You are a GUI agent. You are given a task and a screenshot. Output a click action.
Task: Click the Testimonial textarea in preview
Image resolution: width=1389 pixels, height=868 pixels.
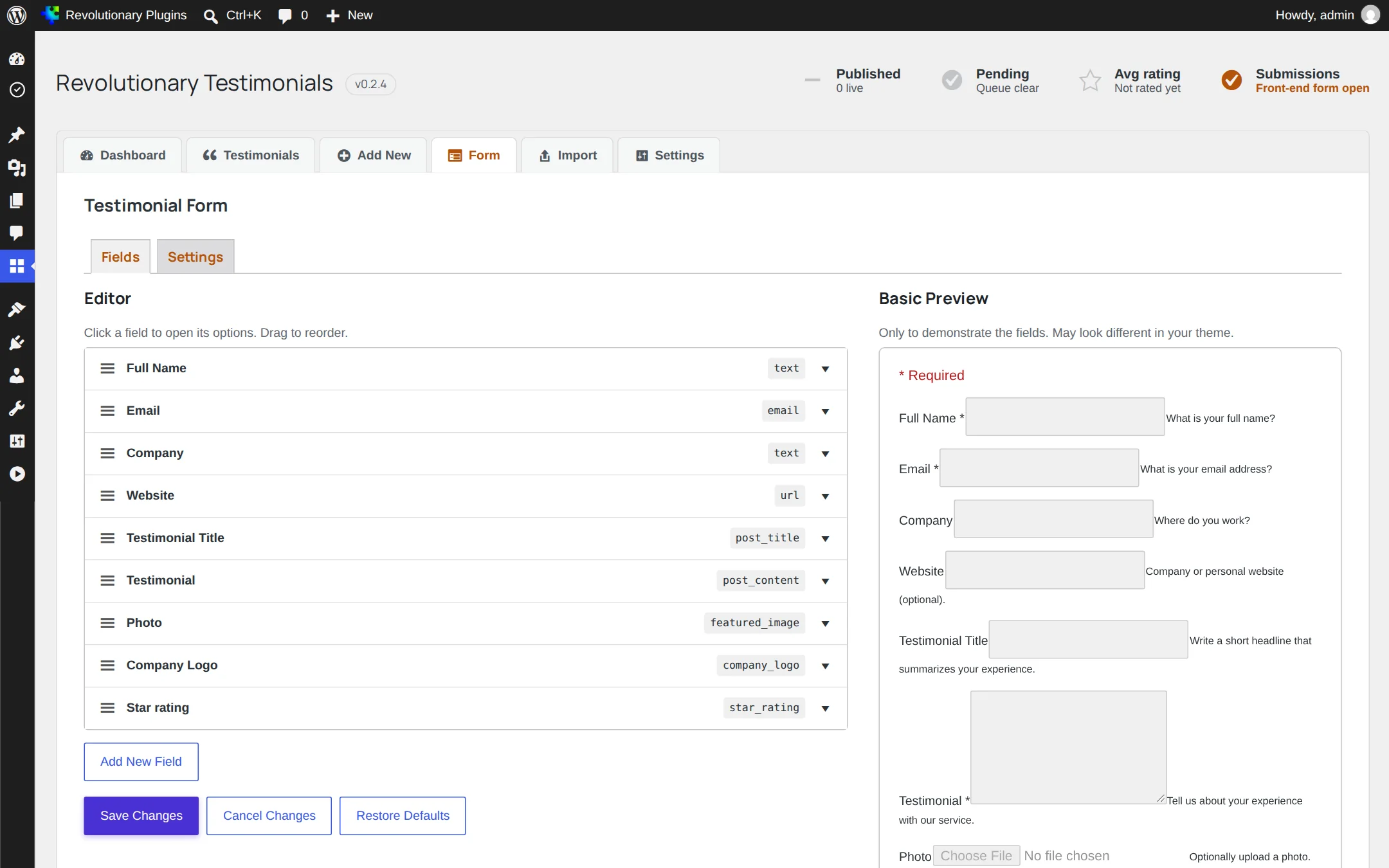click(1068, 747)
